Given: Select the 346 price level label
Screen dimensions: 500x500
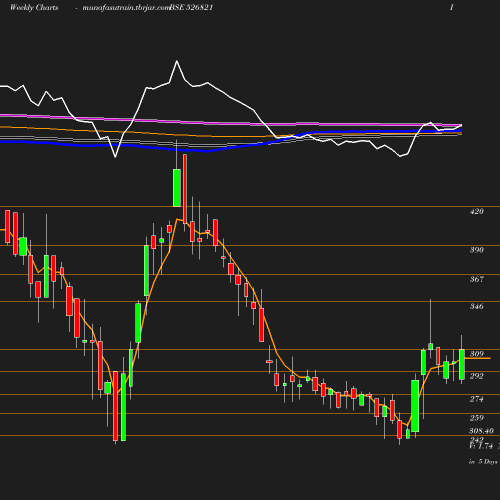Looking at the screenshot, I should (x=477, y=306).
